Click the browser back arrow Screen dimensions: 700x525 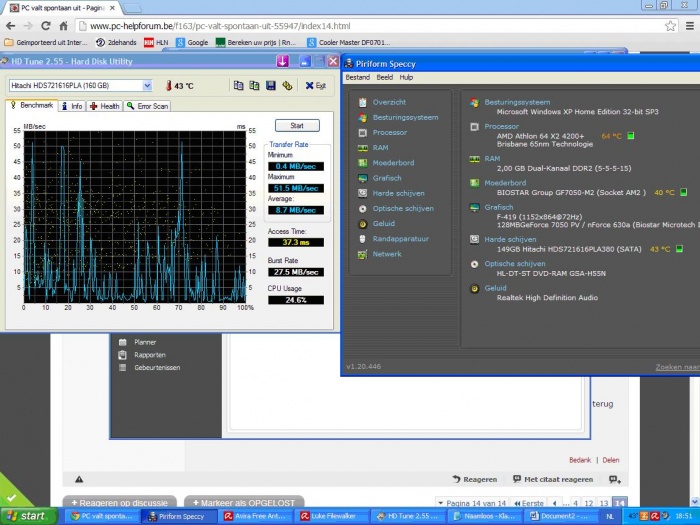pyautogui.click(x=10, y=26)
